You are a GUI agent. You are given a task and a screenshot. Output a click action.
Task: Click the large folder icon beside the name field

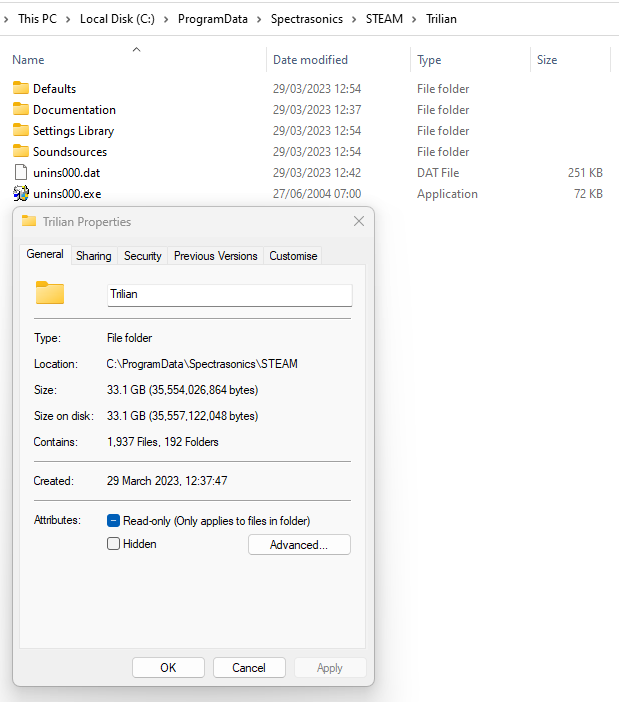pos(50,293)
